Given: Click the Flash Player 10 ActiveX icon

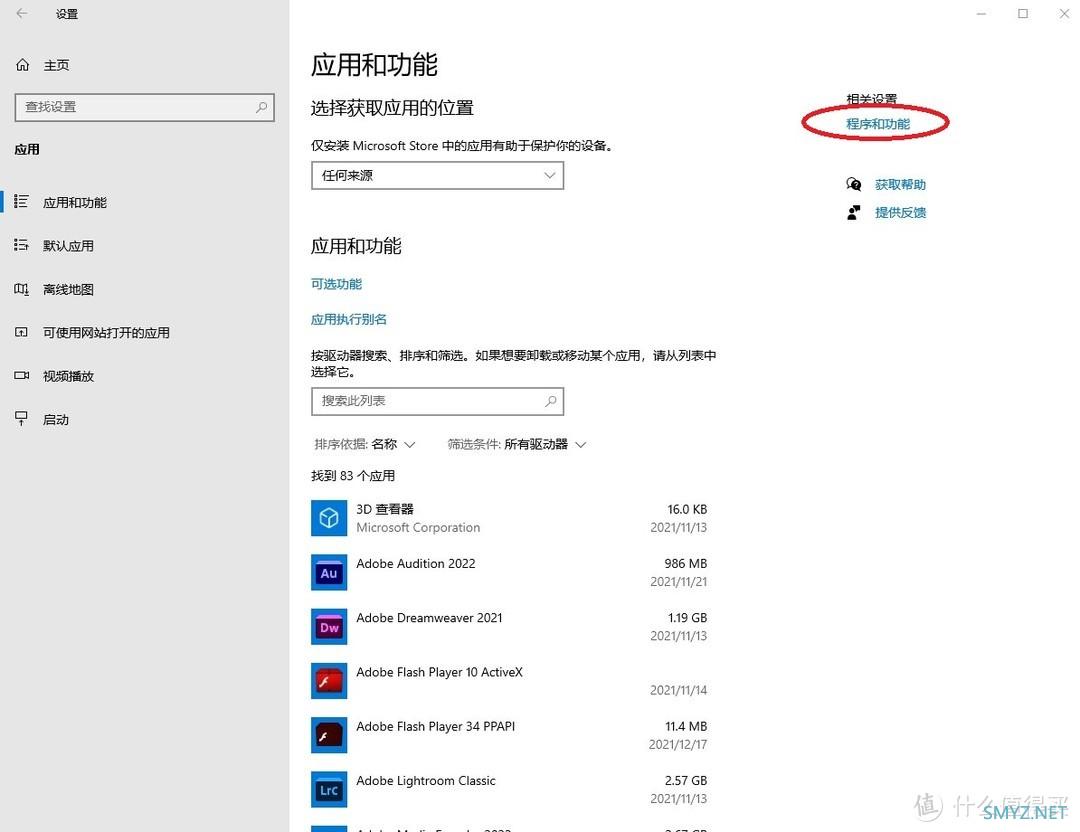Looking at the screenshot, I should 329,680.
